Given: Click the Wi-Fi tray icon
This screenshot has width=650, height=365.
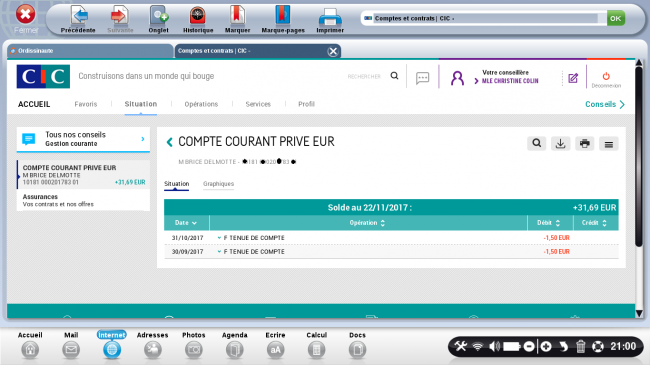Looking at the screenshot, I should point(478,347).
